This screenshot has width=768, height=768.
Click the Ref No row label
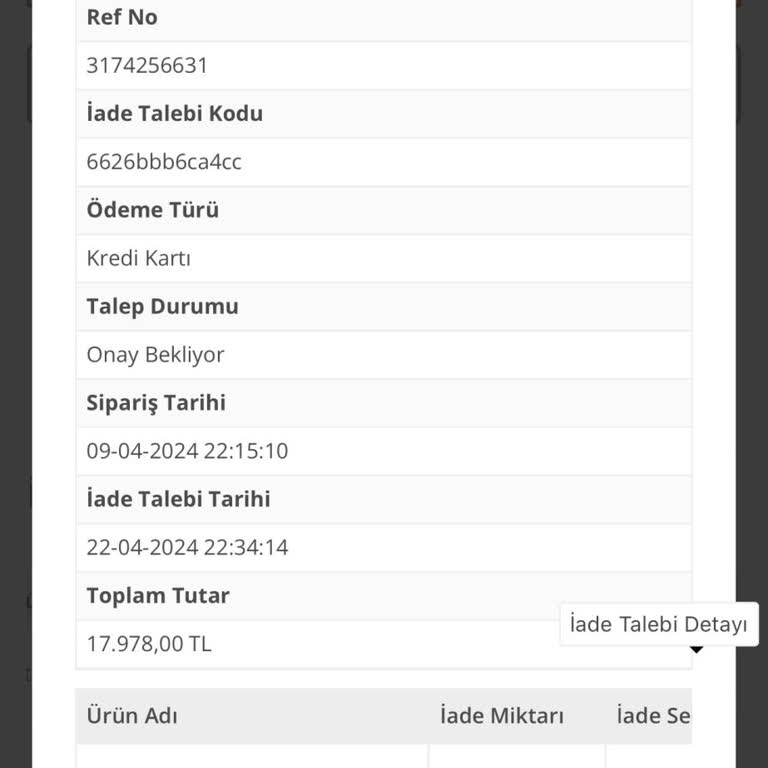point(122,17)
